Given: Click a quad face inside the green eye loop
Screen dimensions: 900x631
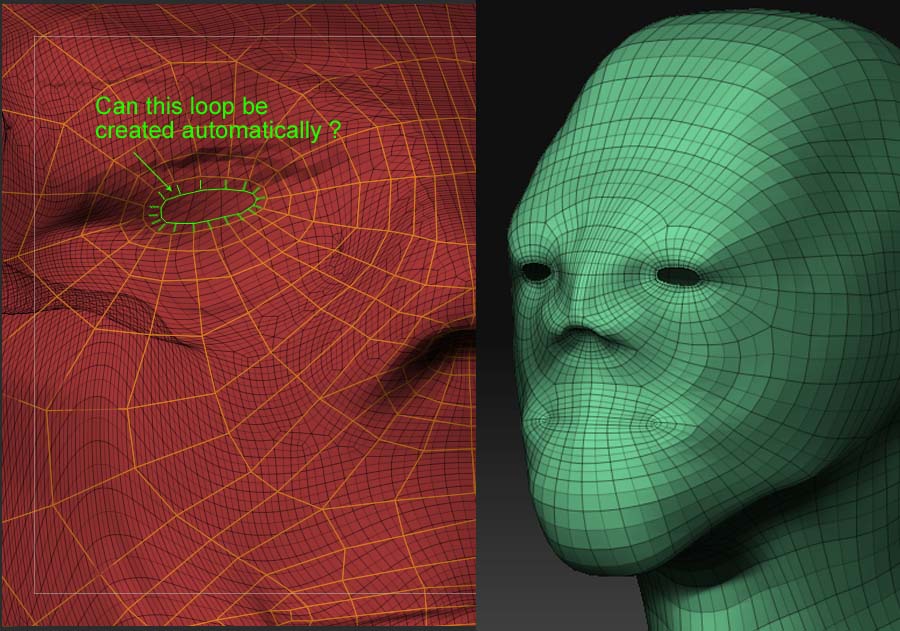Looking at the screenshot, I should click(208, 205).
